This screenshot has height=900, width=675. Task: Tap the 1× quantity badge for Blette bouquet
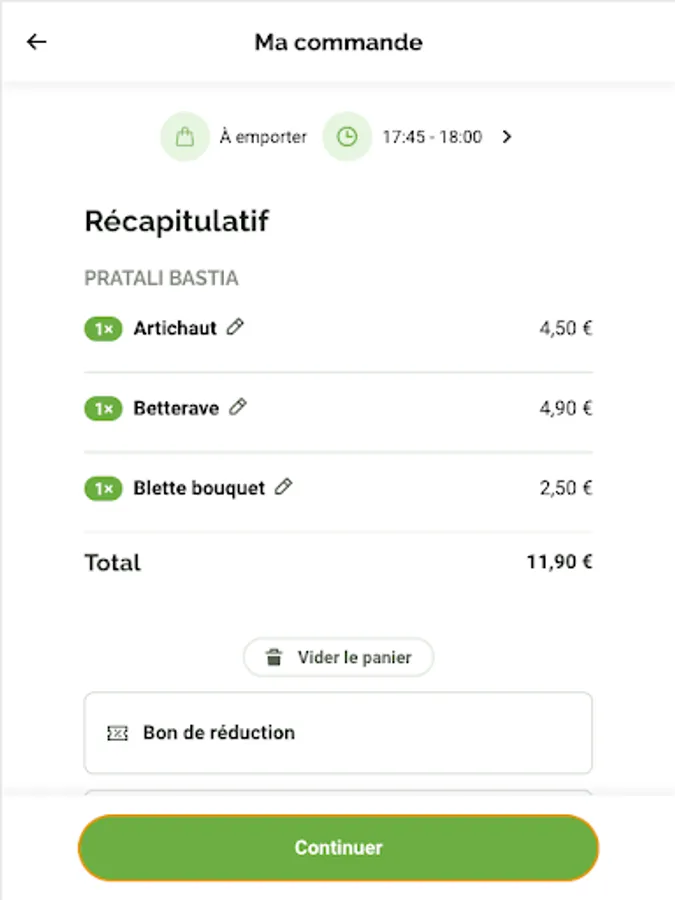[x=103, y=488]
